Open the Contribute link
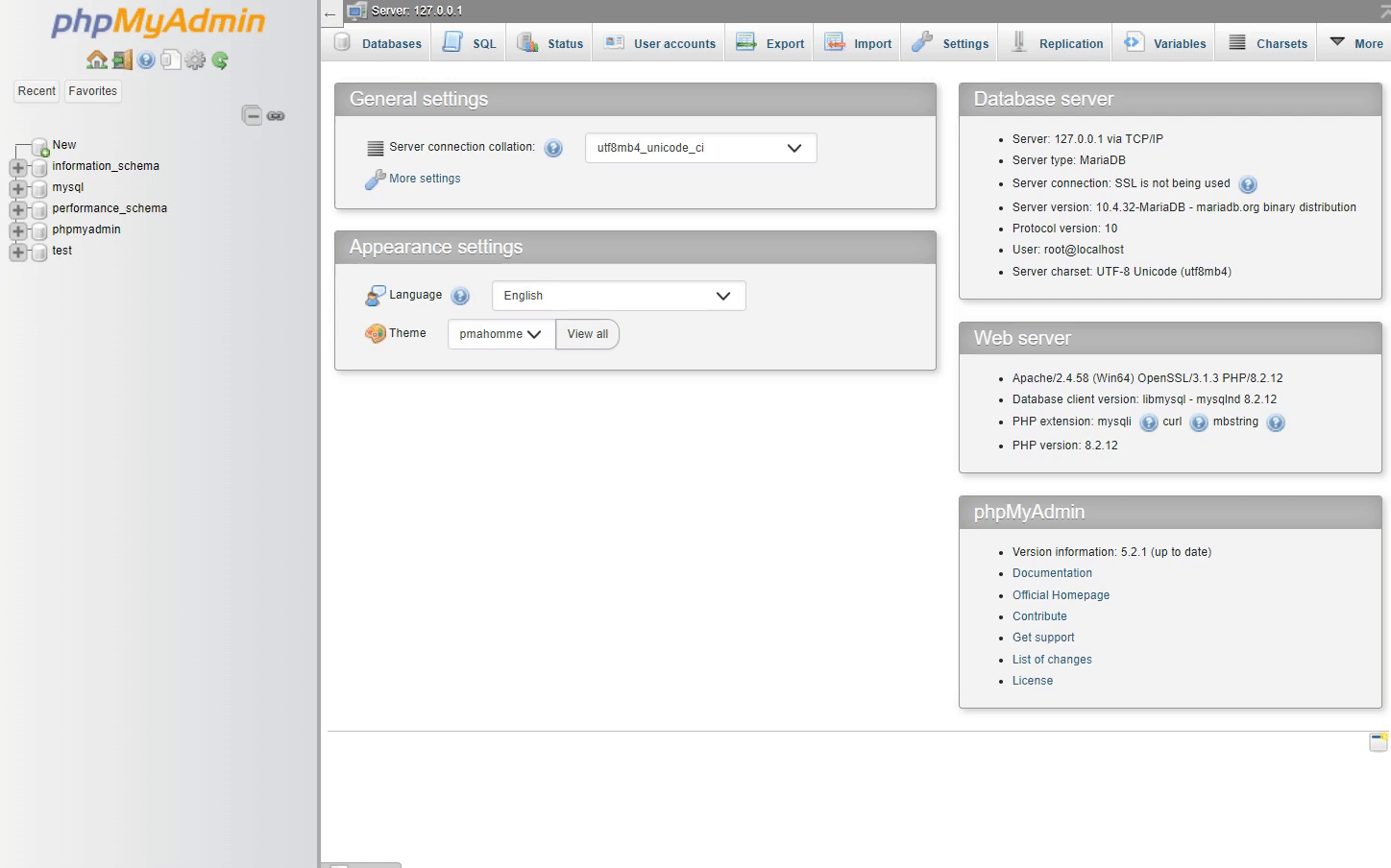The height and width of the screenshot is (868, 1391). 1039,616
